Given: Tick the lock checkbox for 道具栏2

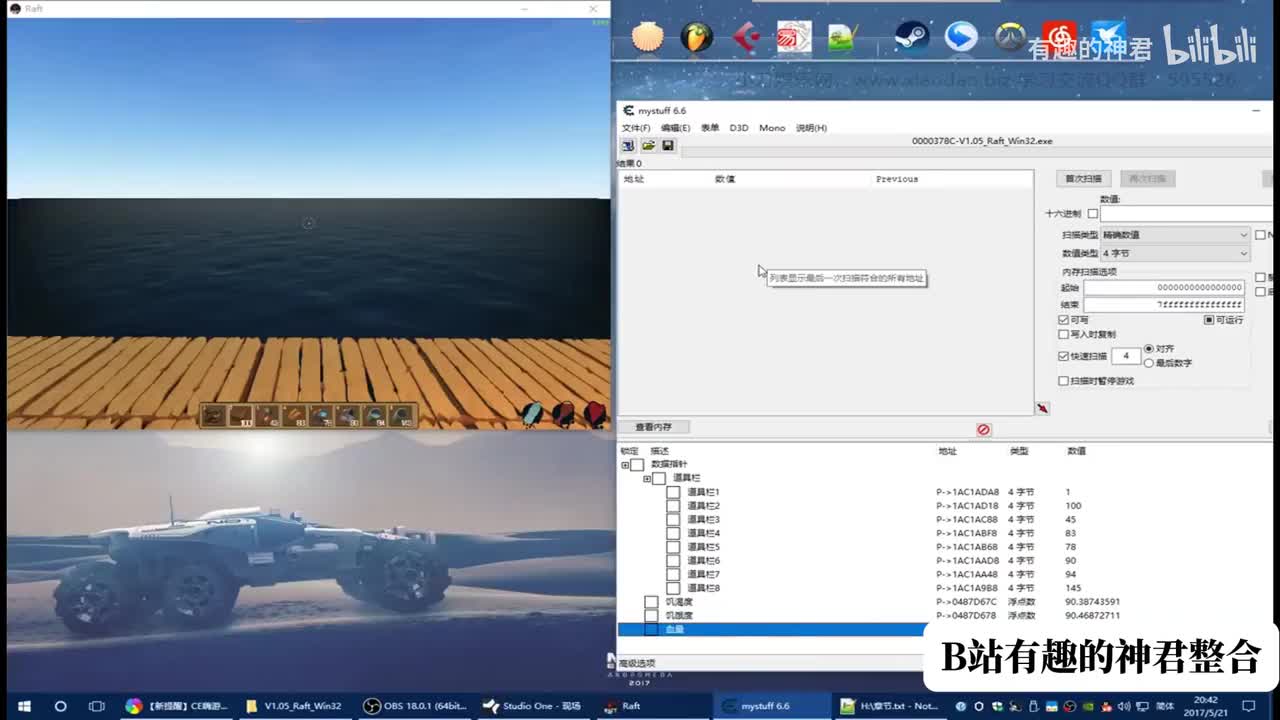Looking at the screenshot, I should (x=673, y=506).
